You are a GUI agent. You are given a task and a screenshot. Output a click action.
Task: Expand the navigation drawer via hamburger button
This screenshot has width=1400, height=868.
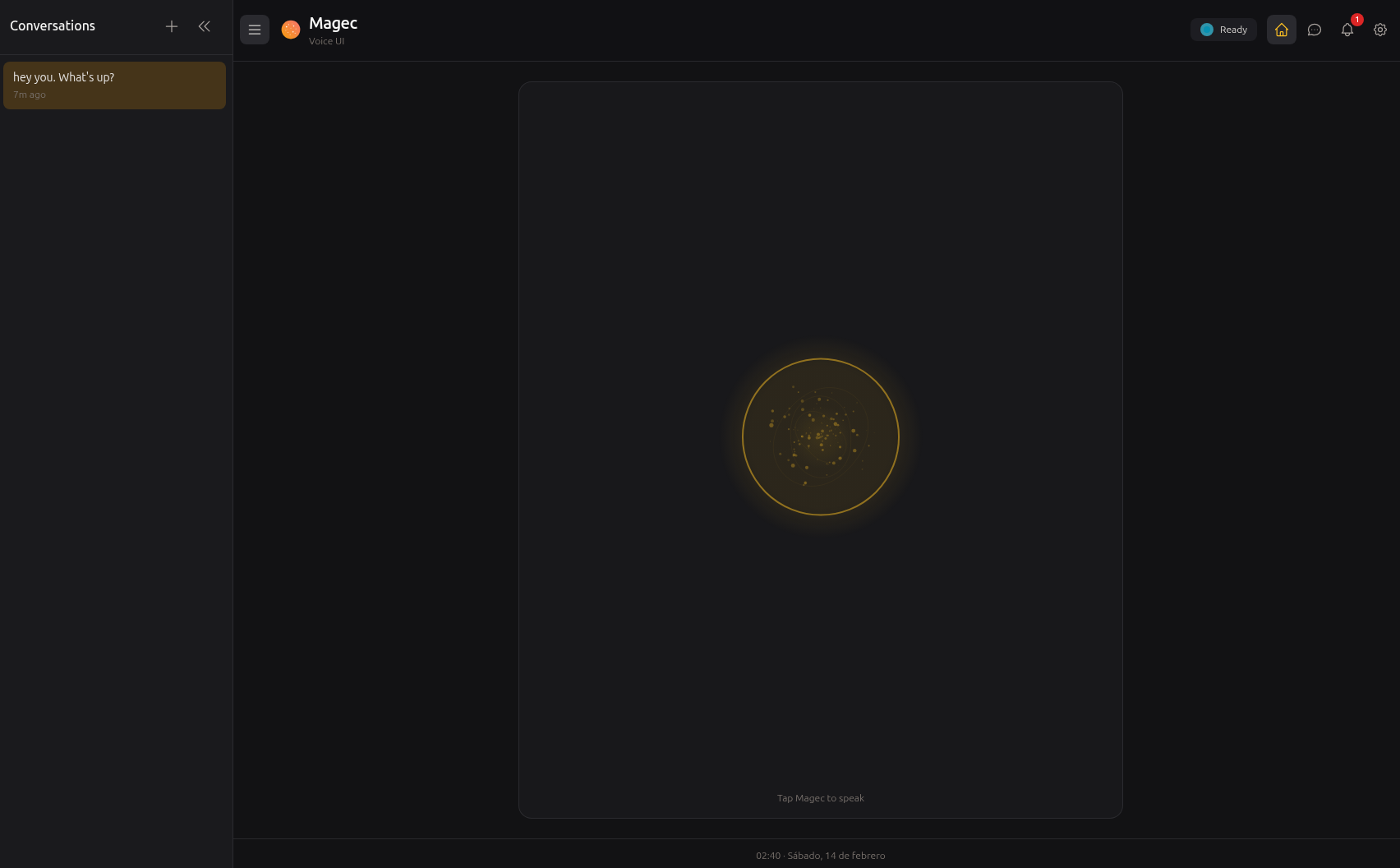[255, 29]
